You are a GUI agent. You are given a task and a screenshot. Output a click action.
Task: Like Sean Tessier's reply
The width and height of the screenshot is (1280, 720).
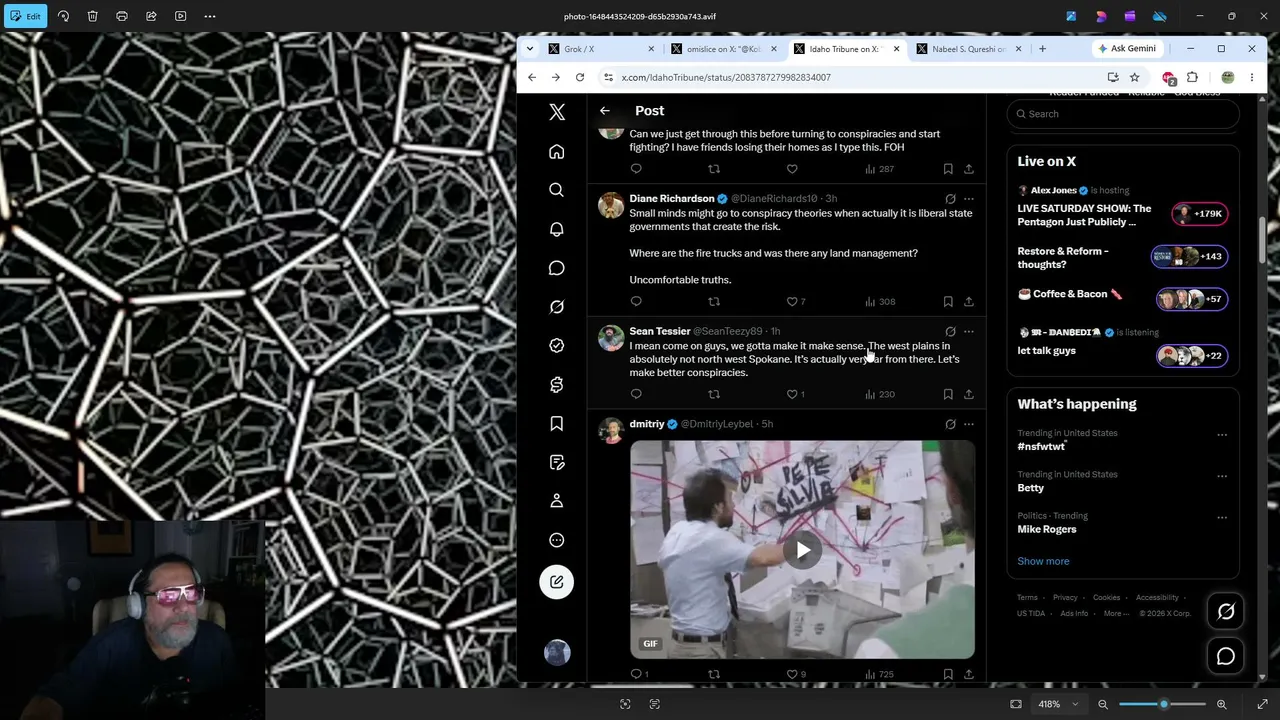(792, 394)
